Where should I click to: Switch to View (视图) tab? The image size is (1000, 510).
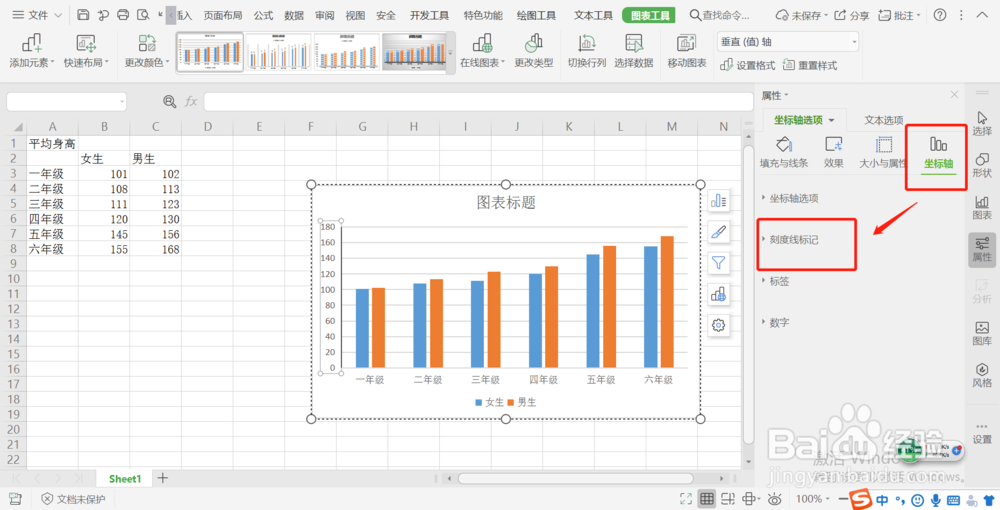(355, 15)
